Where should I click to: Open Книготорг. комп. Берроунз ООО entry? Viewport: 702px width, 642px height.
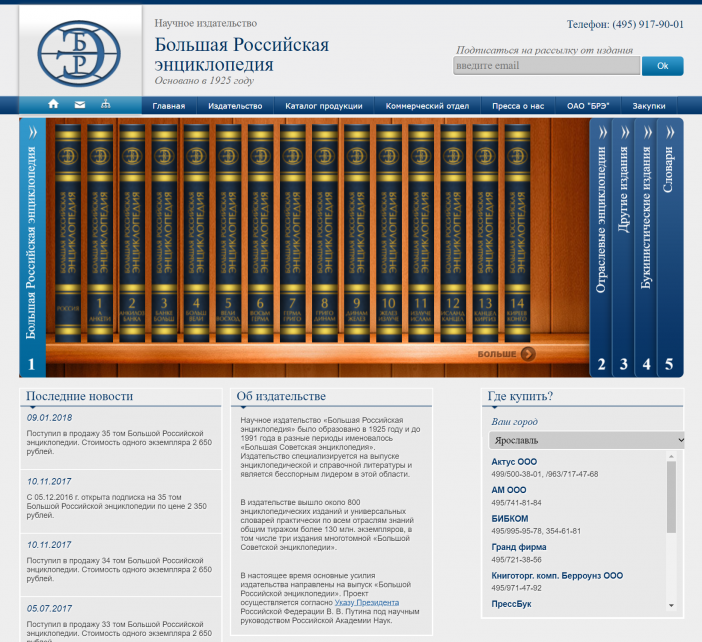click(557, 576)
